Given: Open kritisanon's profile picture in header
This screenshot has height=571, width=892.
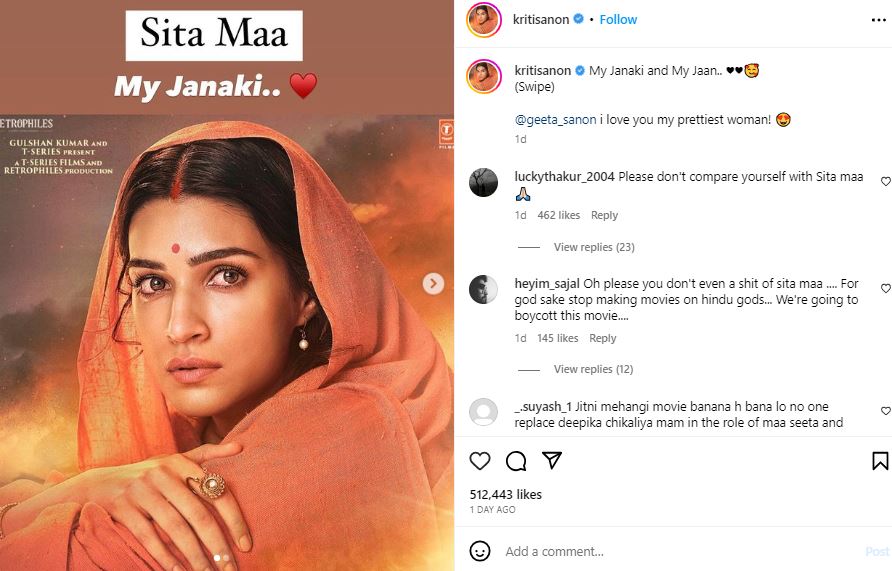Looking at the screenshot, I should (x=484, y=19).
